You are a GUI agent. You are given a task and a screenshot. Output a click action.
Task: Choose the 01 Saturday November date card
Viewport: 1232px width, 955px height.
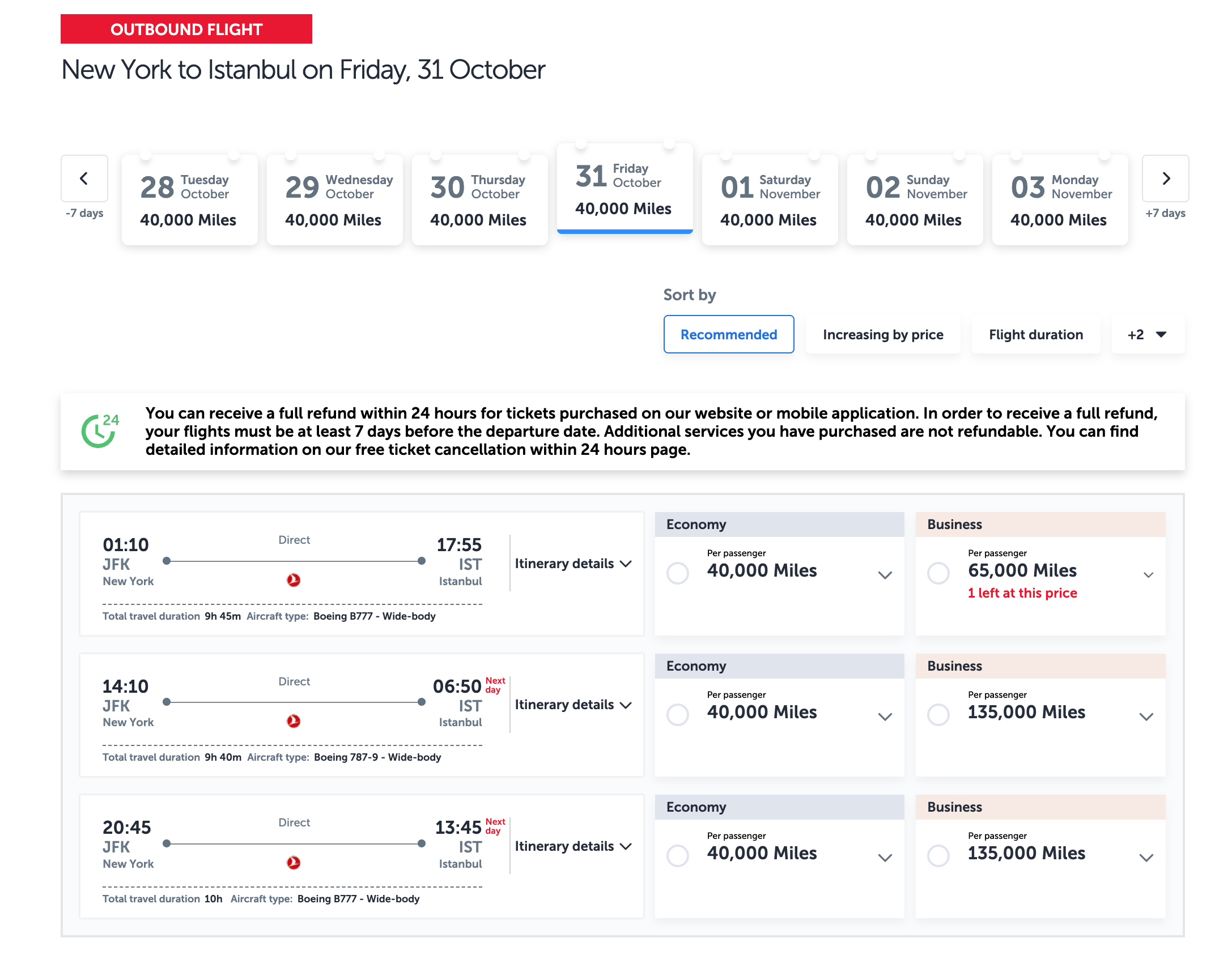point(770,199)
